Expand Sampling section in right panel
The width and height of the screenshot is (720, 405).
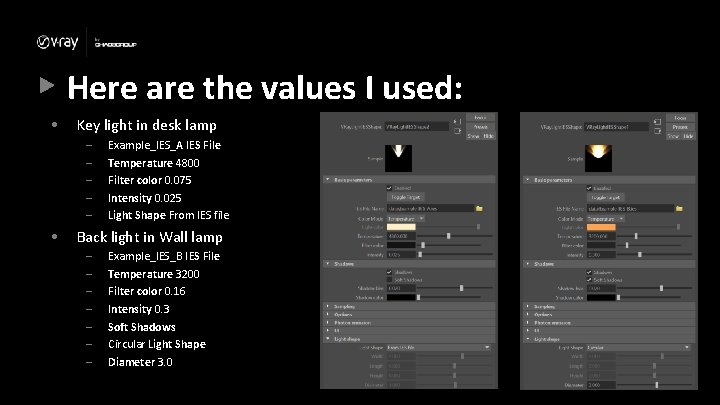tap(609, 306)
